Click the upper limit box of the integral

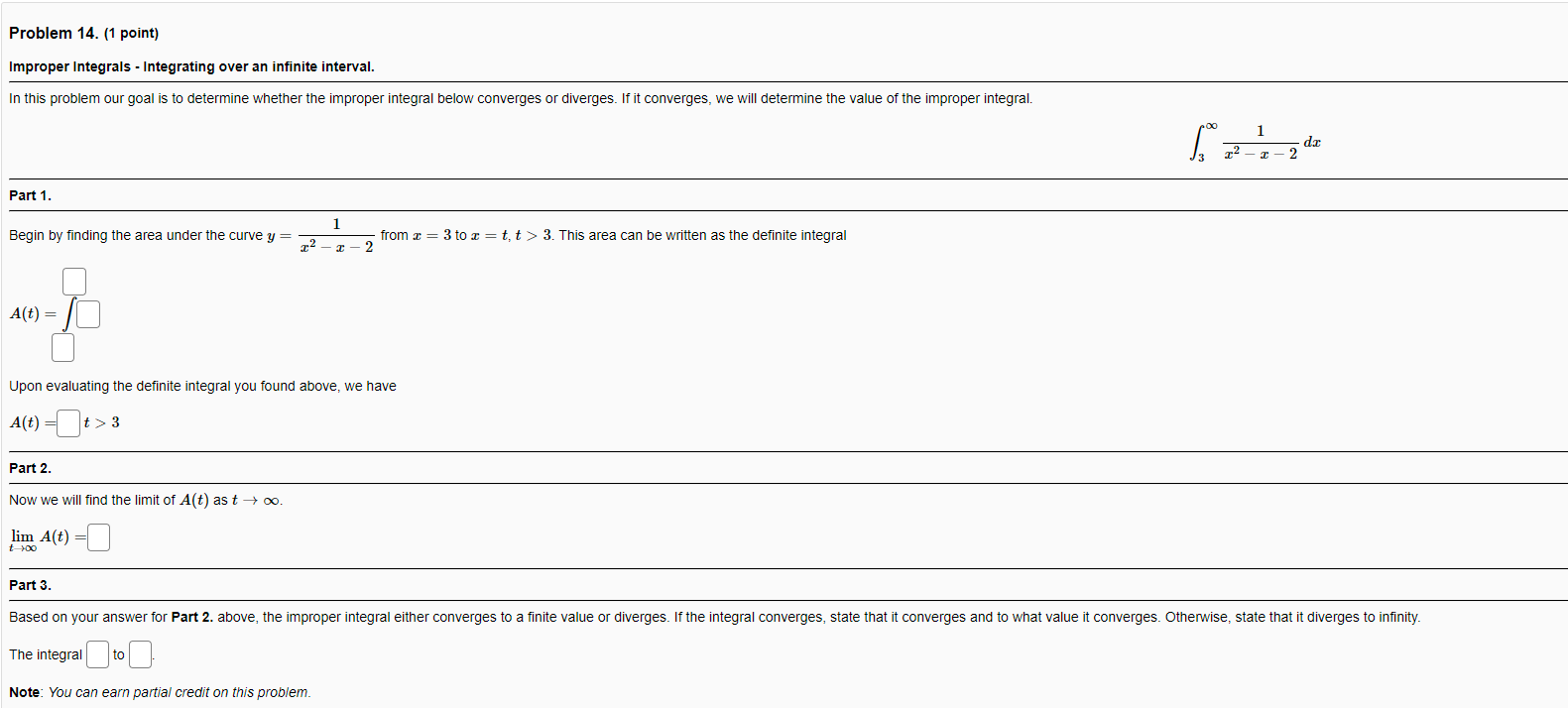point(73,281)
